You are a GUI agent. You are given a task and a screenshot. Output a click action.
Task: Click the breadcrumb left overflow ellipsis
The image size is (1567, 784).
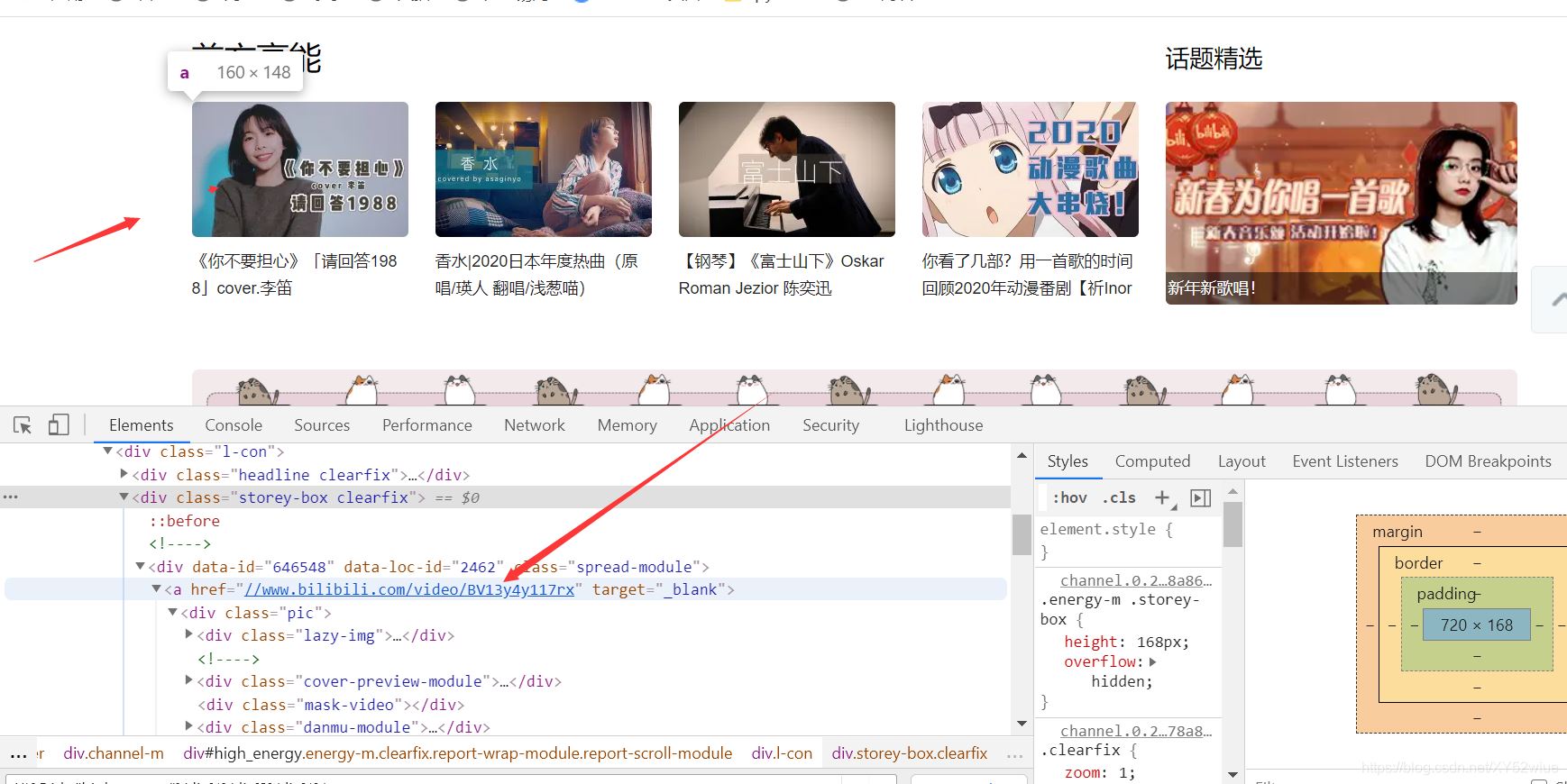(x=18, y=753)
